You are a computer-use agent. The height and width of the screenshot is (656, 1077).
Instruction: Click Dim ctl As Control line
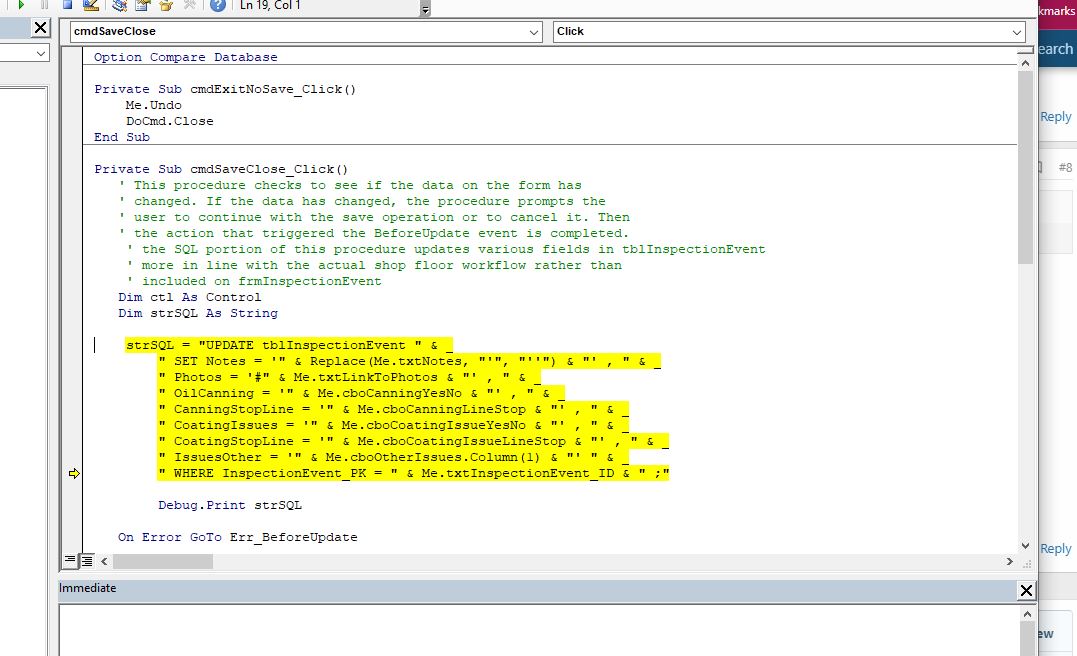(x=190, y=297)
